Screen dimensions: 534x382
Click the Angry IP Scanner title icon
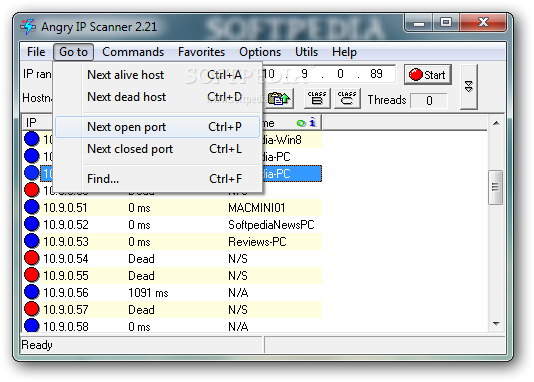tap(28, 27)
